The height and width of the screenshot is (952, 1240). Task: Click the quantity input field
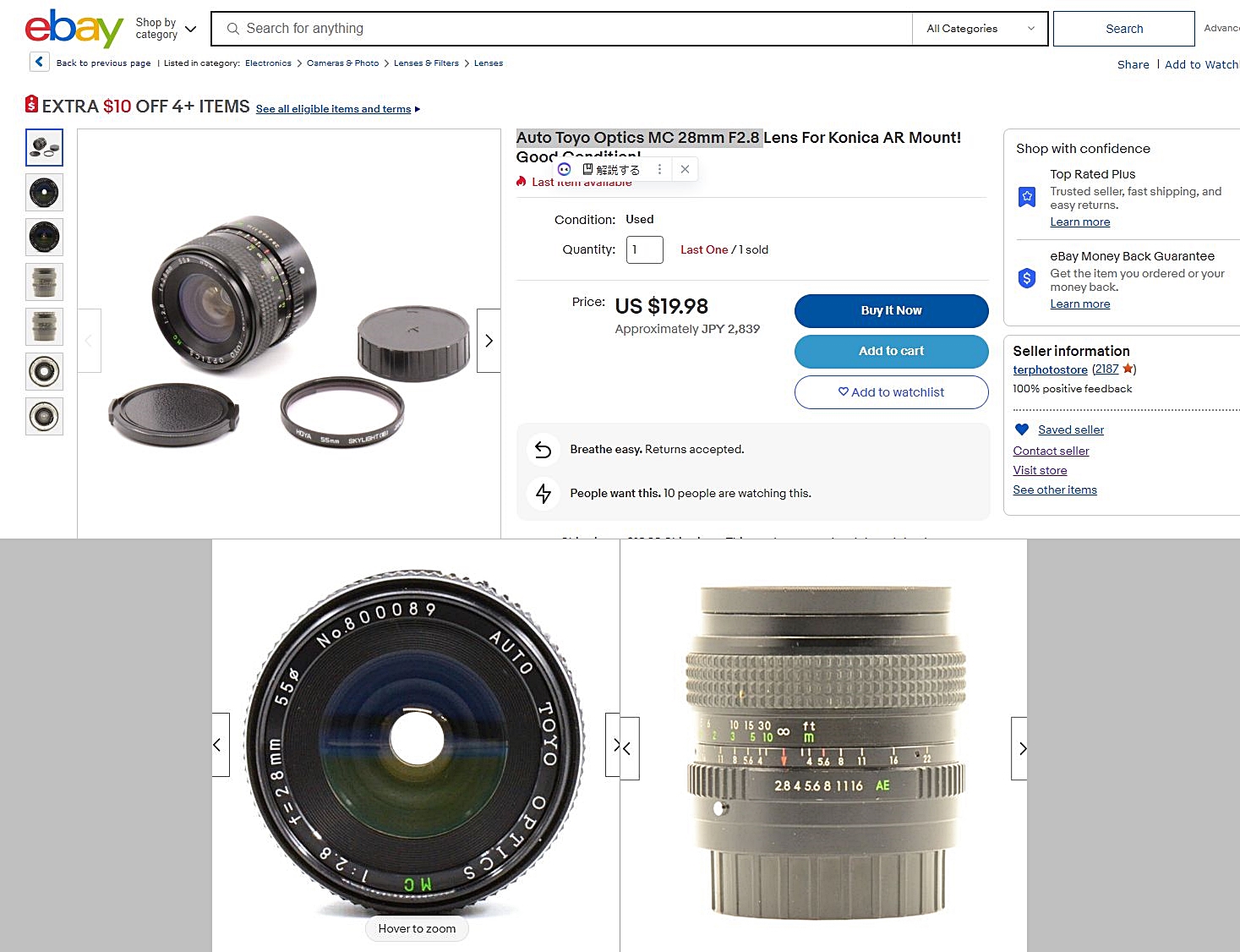click(x=645, y=249)
